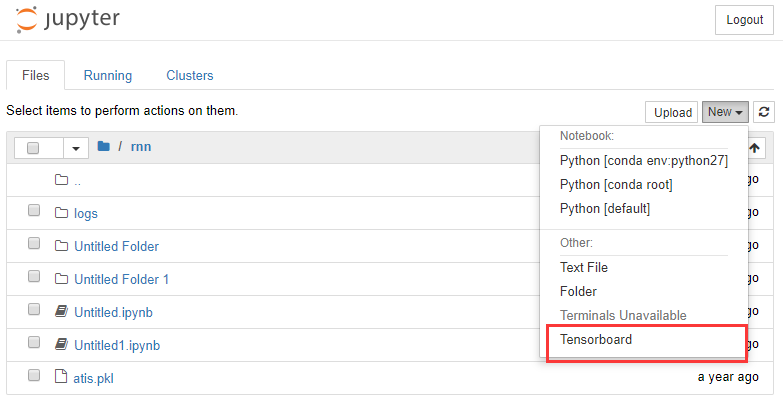Click the Untitled.ipynb notebook icon
The image size is (783, 404).
click(61, 312)
